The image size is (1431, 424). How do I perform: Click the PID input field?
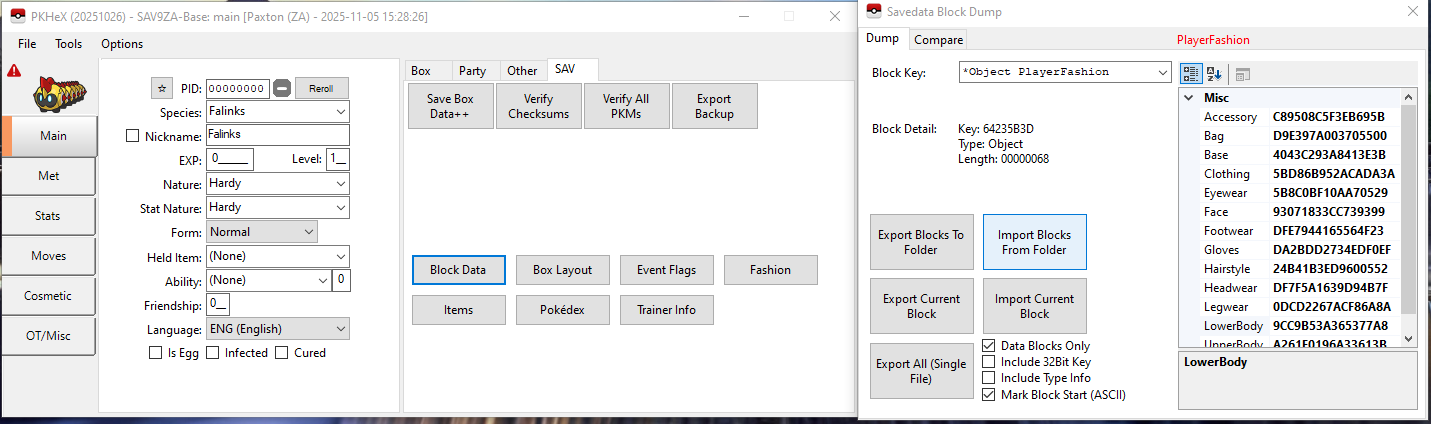[238, 88]
